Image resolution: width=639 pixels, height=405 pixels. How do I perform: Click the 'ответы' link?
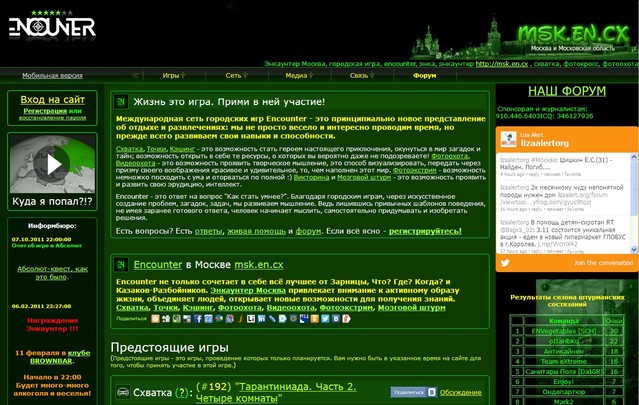point(209,231)
